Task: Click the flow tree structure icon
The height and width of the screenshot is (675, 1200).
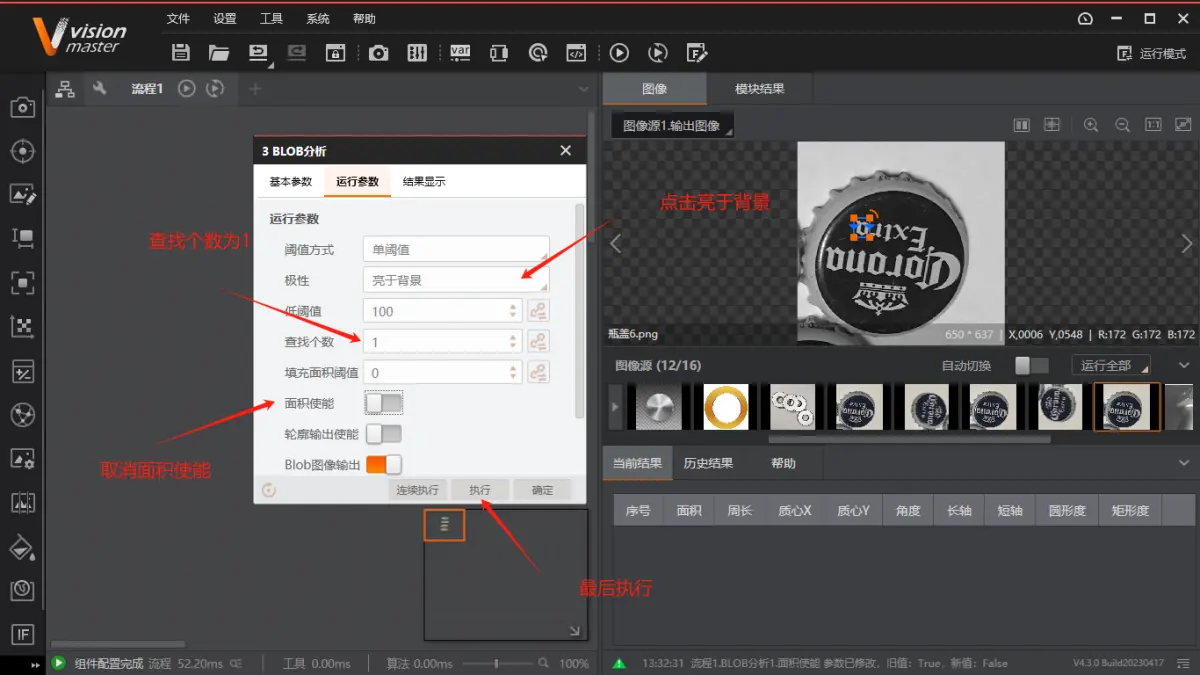Action: click(x=65, y=89)
